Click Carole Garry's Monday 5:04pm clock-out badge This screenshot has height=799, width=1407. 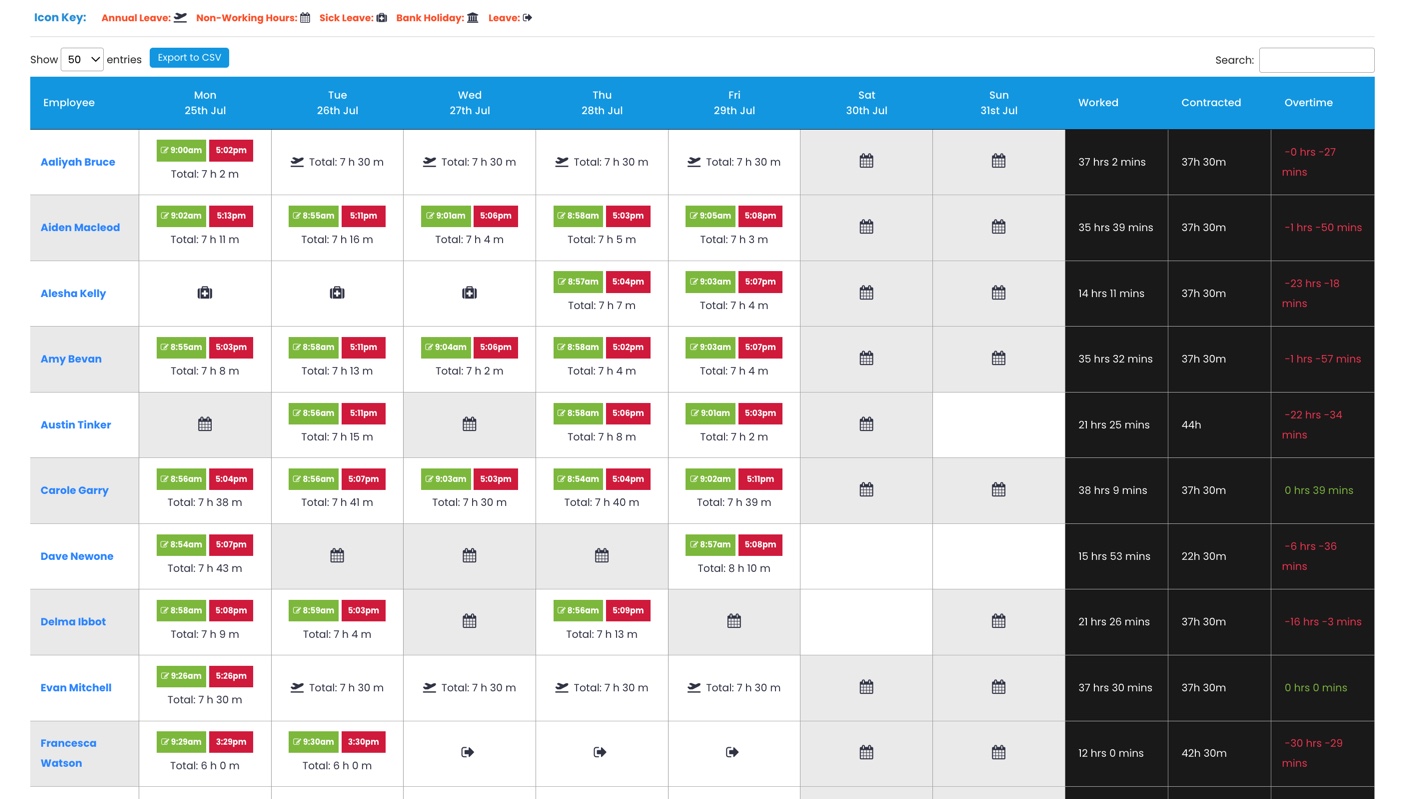click(x=231, y=479)
